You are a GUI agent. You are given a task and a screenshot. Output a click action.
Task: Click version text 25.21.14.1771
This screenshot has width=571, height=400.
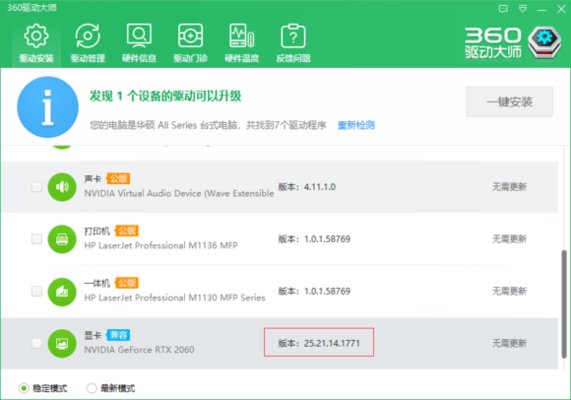tap(332, 343)
